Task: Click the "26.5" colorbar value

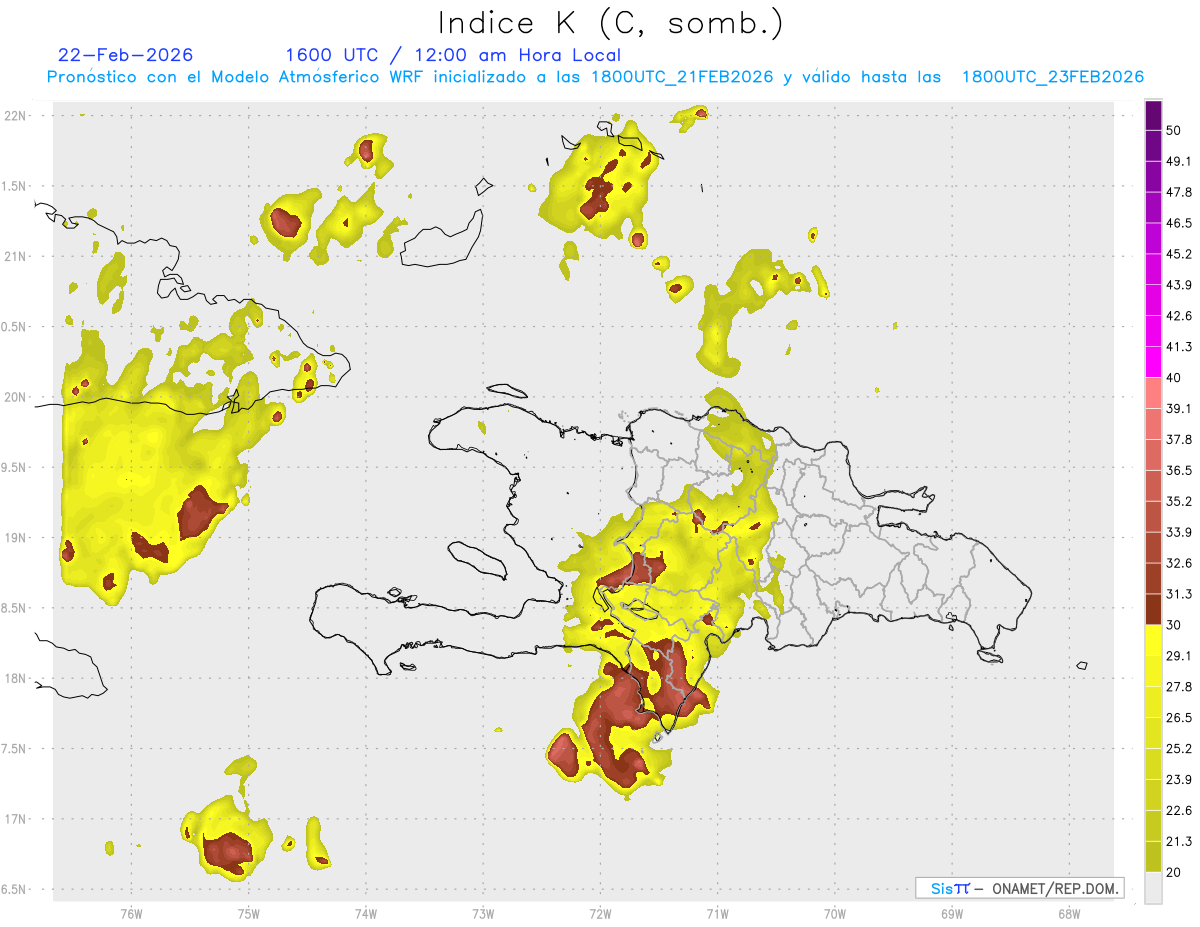Action: click(1178, 718)
